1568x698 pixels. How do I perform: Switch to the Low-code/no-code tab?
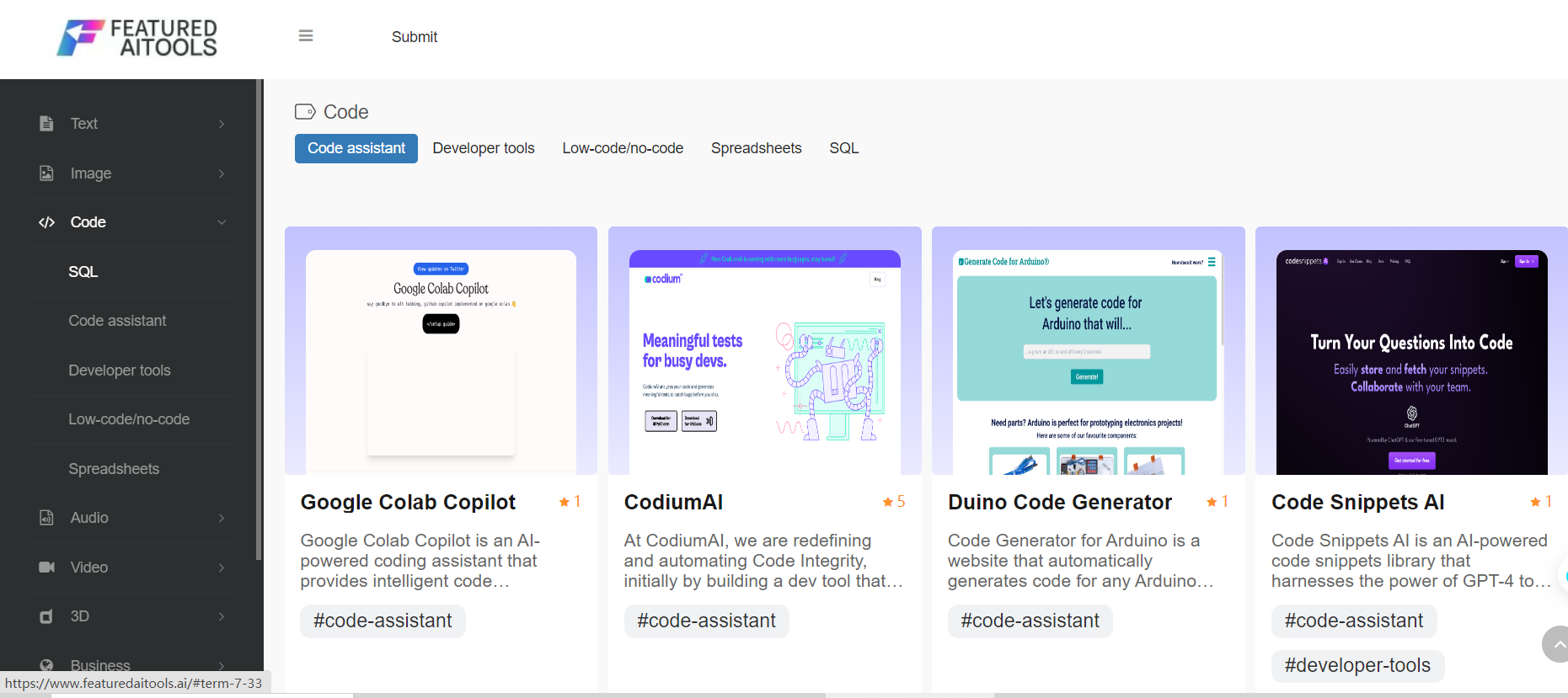623,148
